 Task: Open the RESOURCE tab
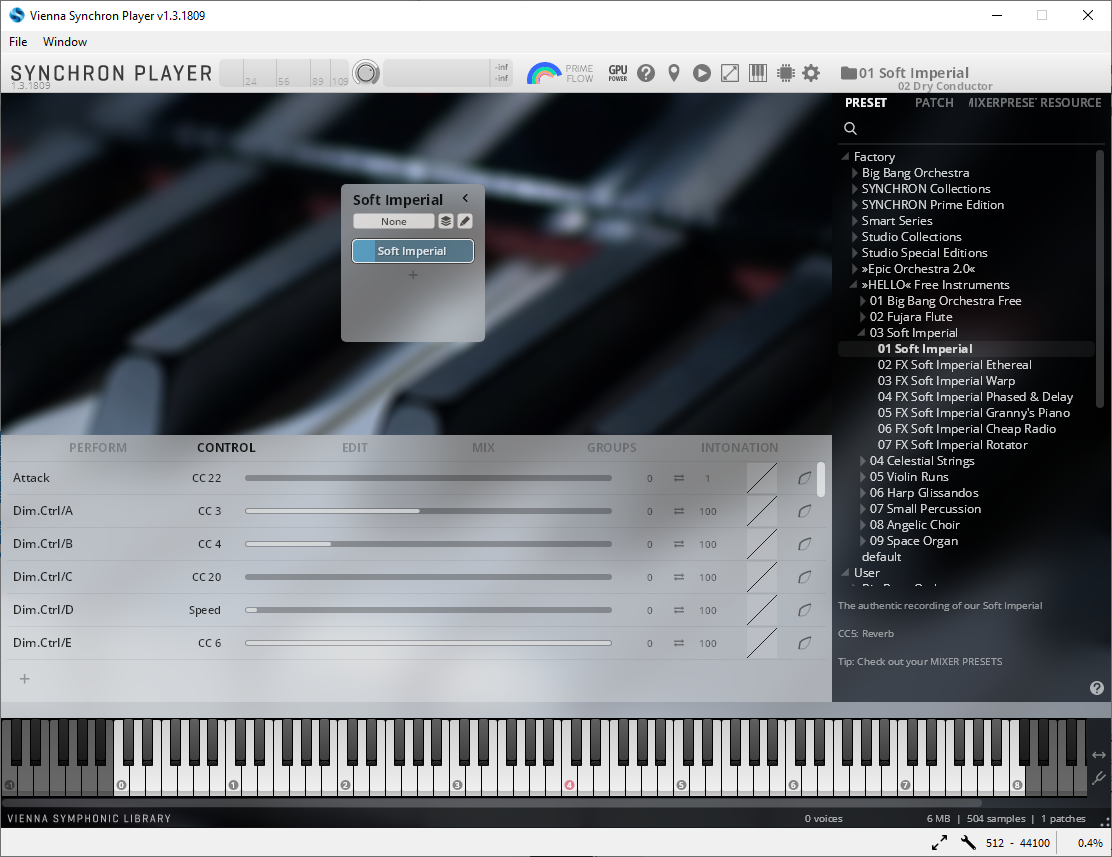(x=1070, y=103)
